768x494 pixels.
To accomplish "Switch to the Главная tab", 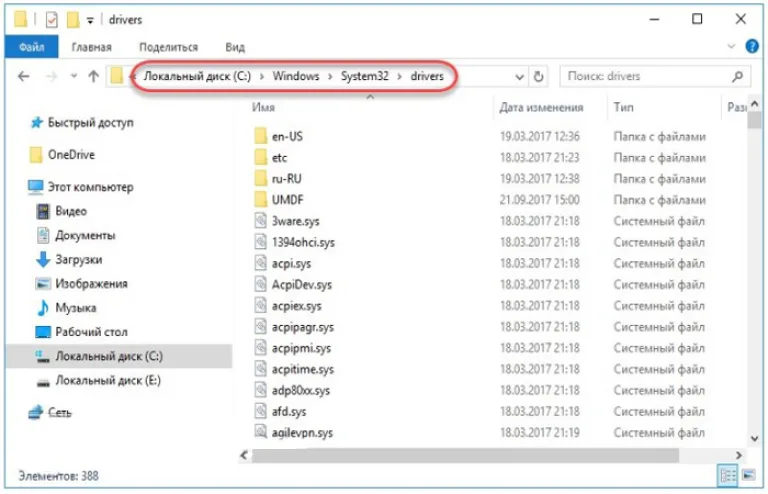I will [x=92, y=47].
